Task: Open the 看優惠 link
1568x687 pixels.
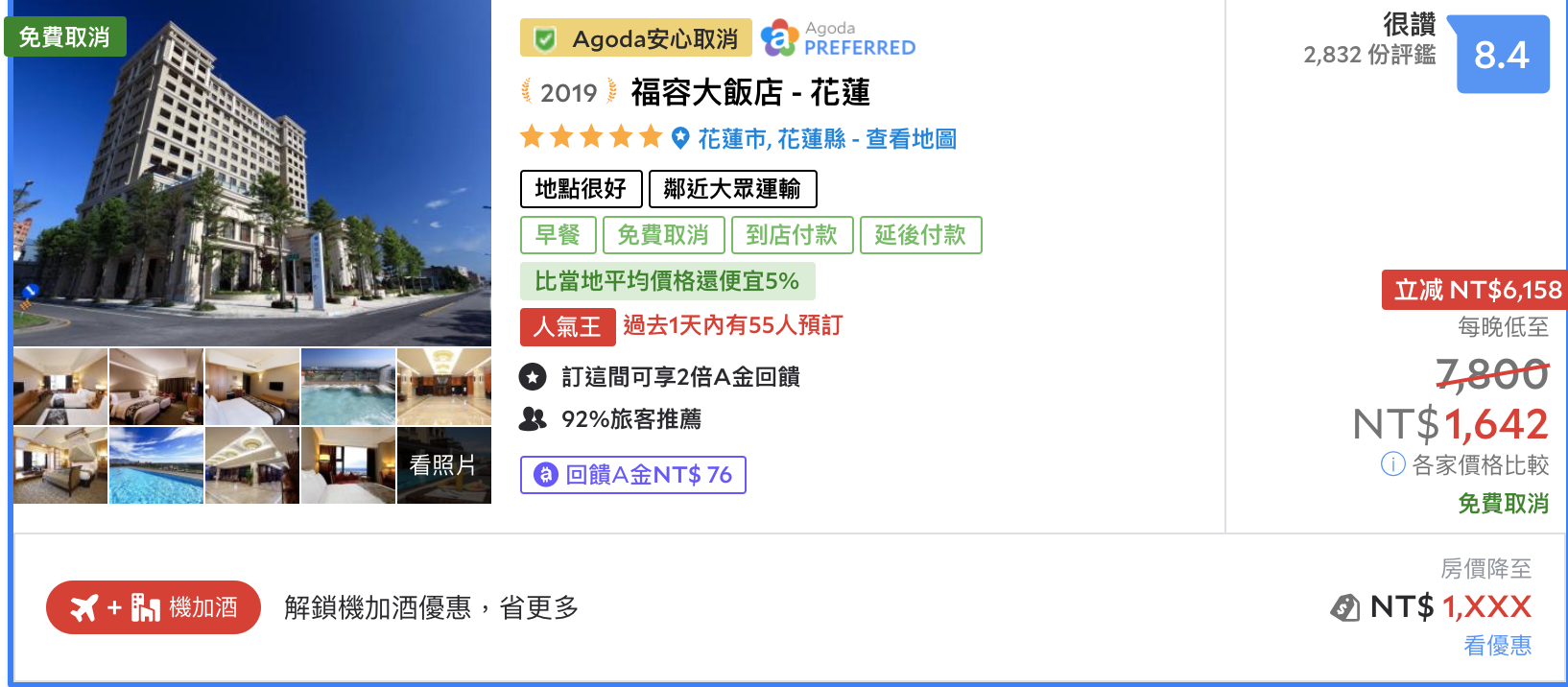Action: pyautogui.click(x=1497, y=646)
